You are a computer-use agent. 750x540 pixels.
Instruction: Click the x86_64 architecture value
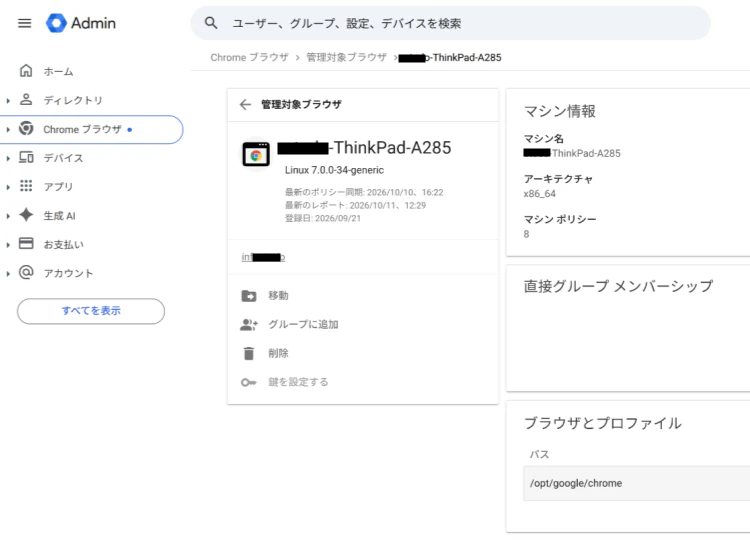pyautogui.click(x=540, y=194)
